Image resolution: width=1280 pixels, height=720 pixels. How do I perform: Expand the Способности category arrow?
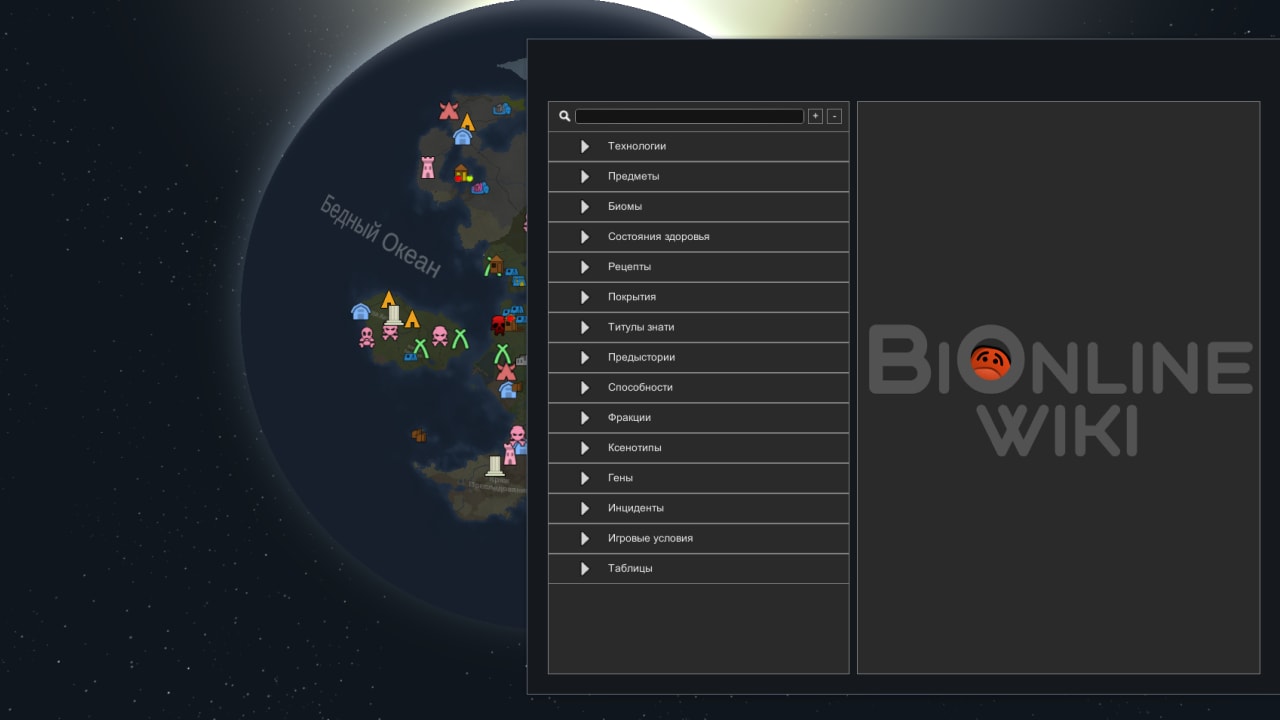[x=585, y=387]
